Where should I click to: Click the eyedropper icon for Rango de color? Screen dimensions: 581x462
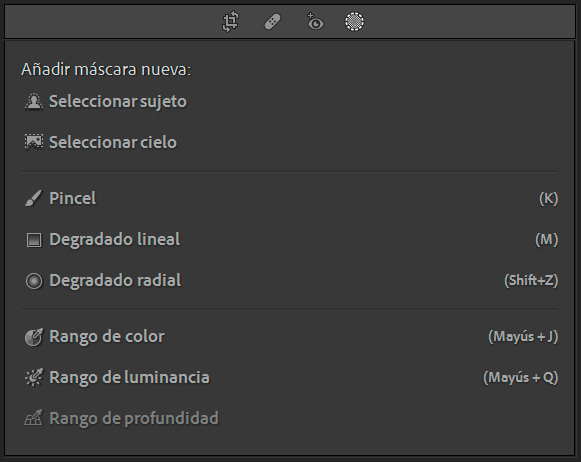(34, 337)
